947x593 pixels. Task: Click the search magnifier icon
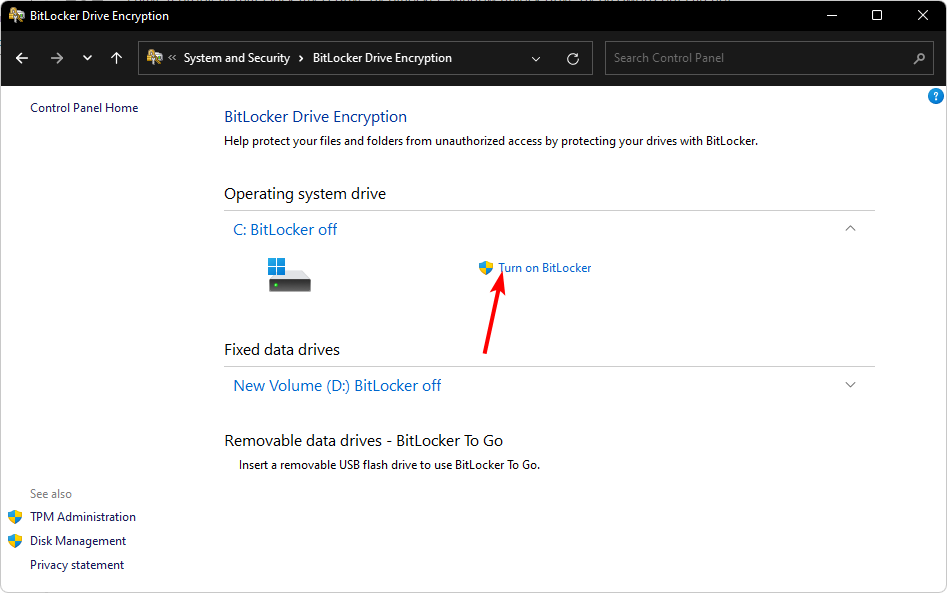tap(919, 58)
